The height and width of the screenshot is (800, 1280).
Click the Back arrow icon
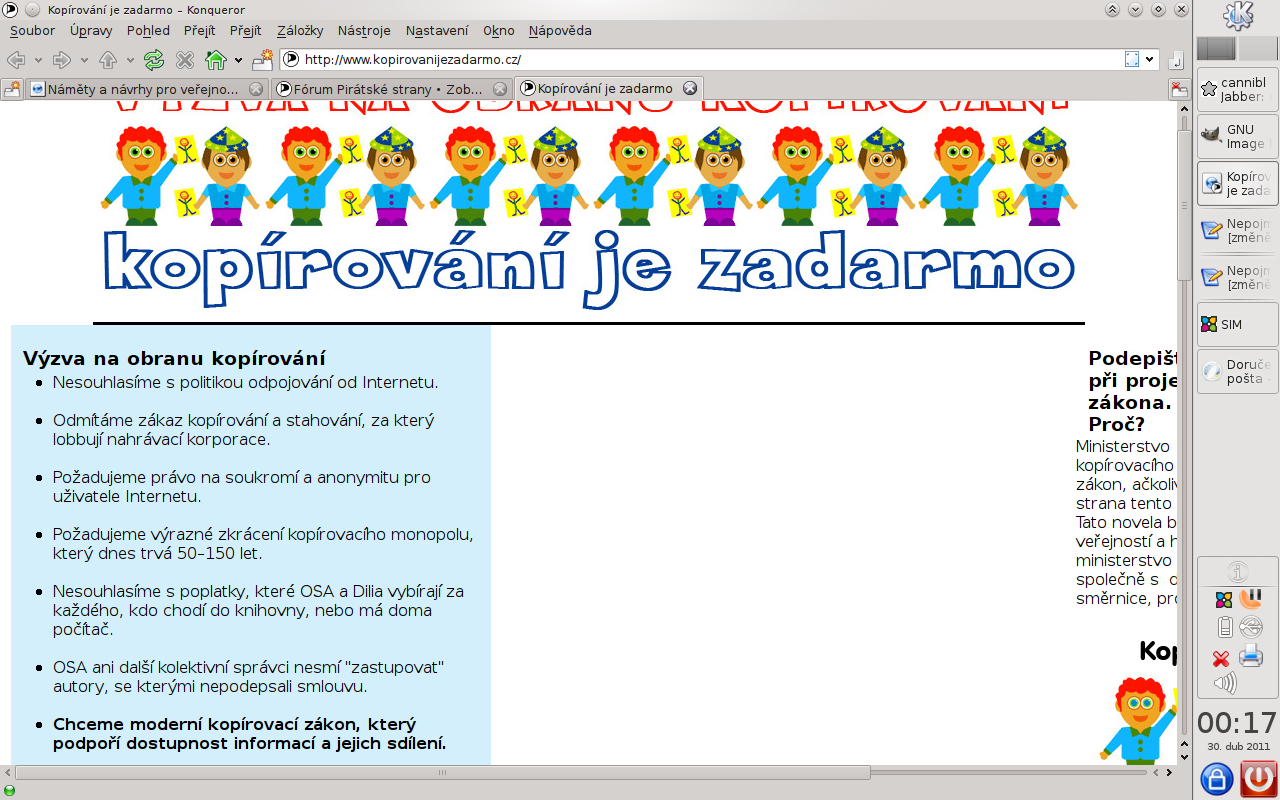(x=16, y=60)
